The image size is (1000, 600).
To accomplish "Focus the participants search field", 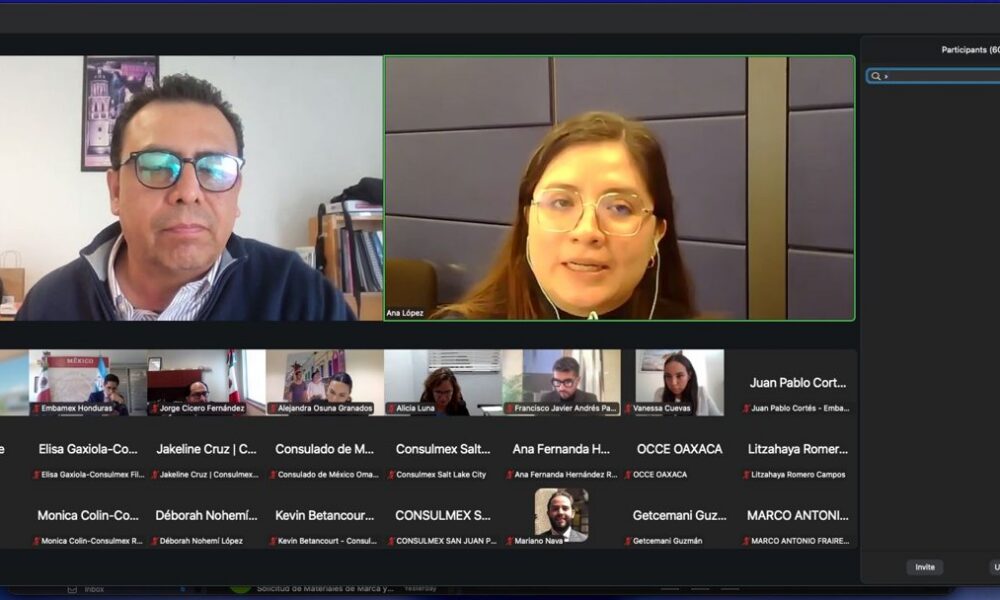I will (933, 77).
